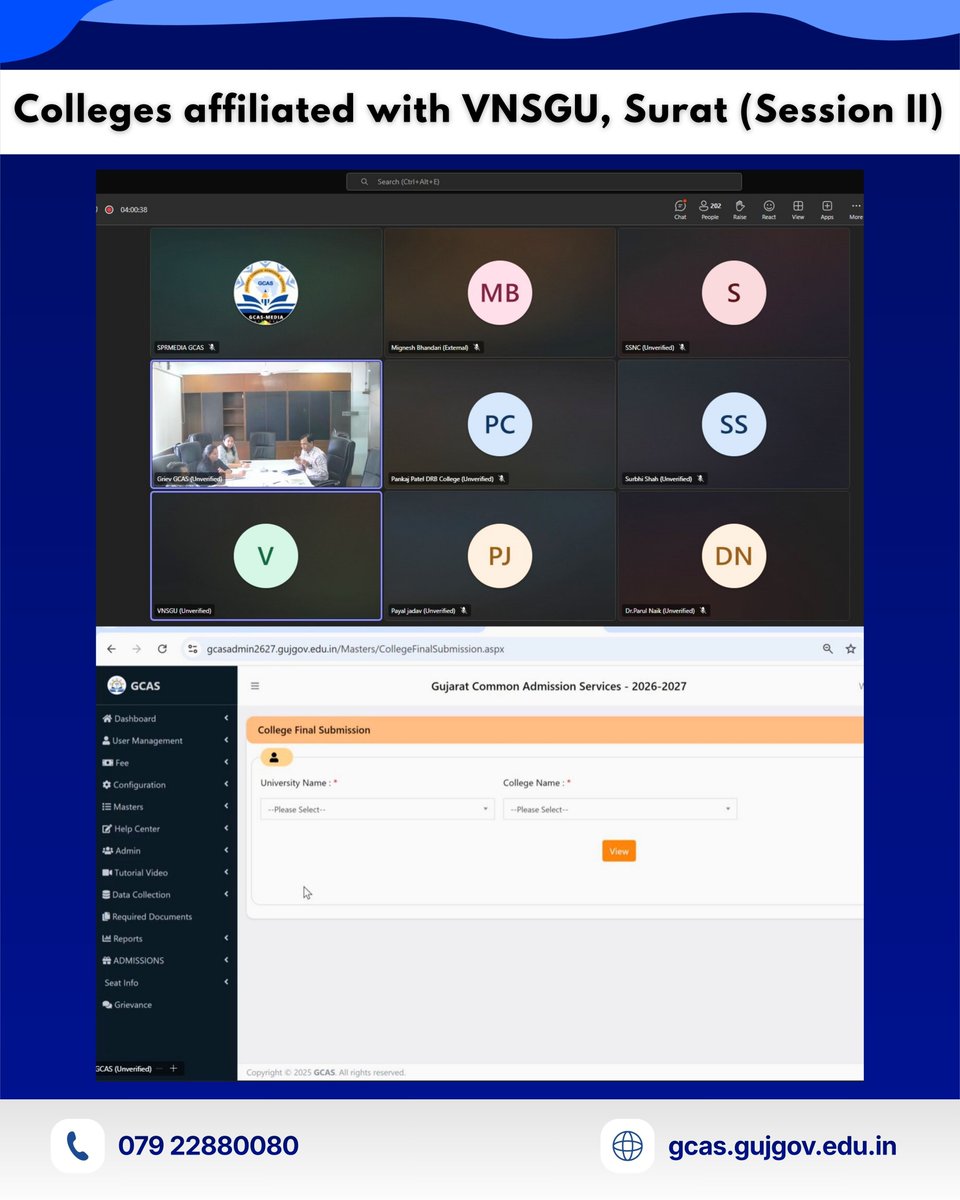Viewport: 960px width, 1200px height.
Task: Click the phone number 079 22880080
Action: tap(208, 1146)
